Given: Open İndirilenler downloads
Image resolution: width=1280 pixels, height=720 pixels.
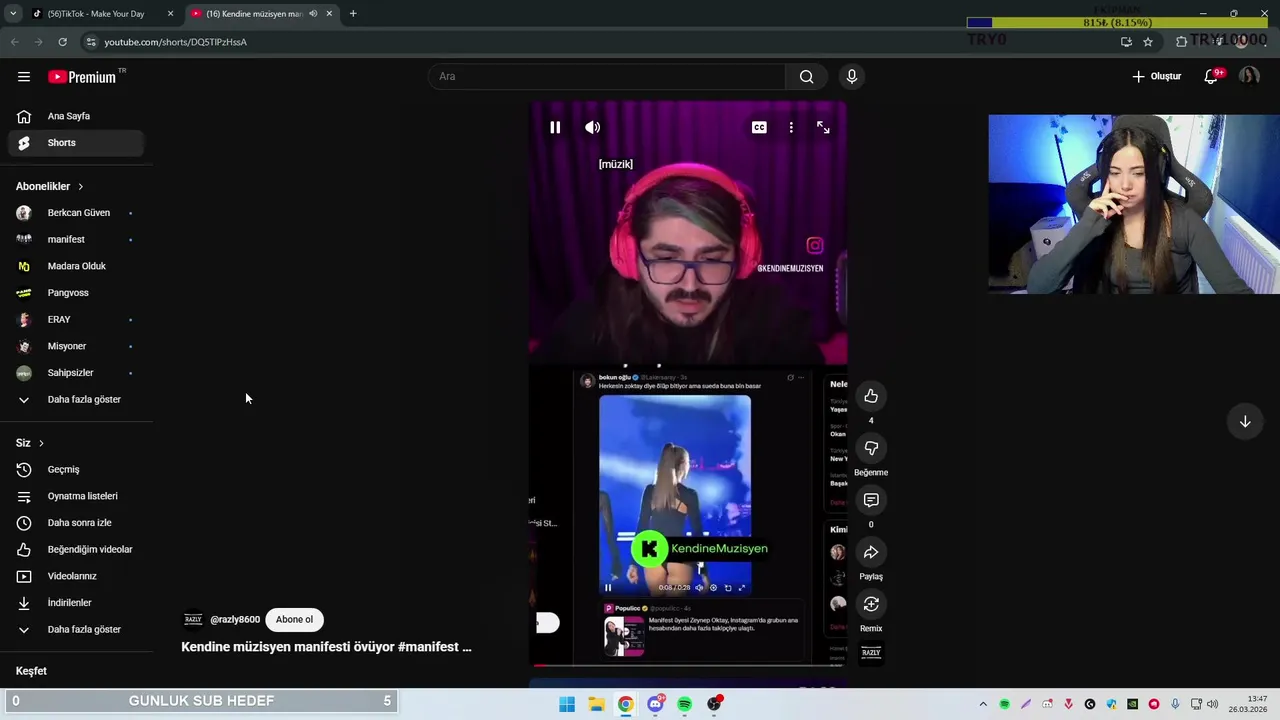Looking at the screenshot, I should click(x=76, y=603).
